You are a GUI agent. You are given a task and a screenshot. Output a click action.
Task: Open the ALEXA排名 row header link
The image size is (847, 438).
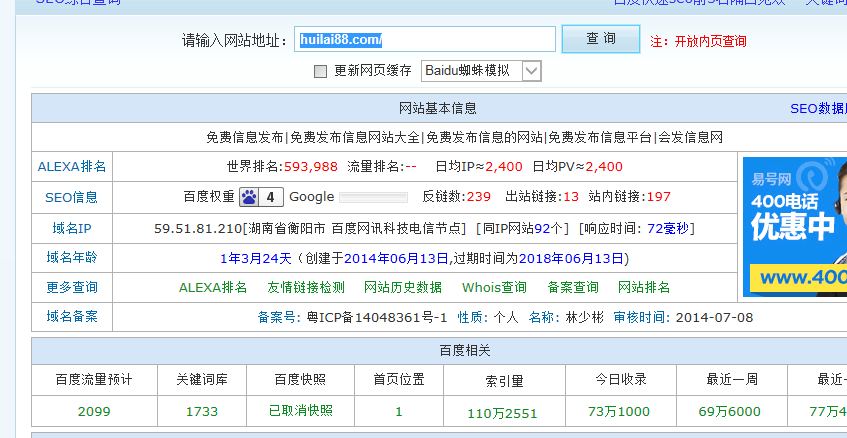pos(72,166)
